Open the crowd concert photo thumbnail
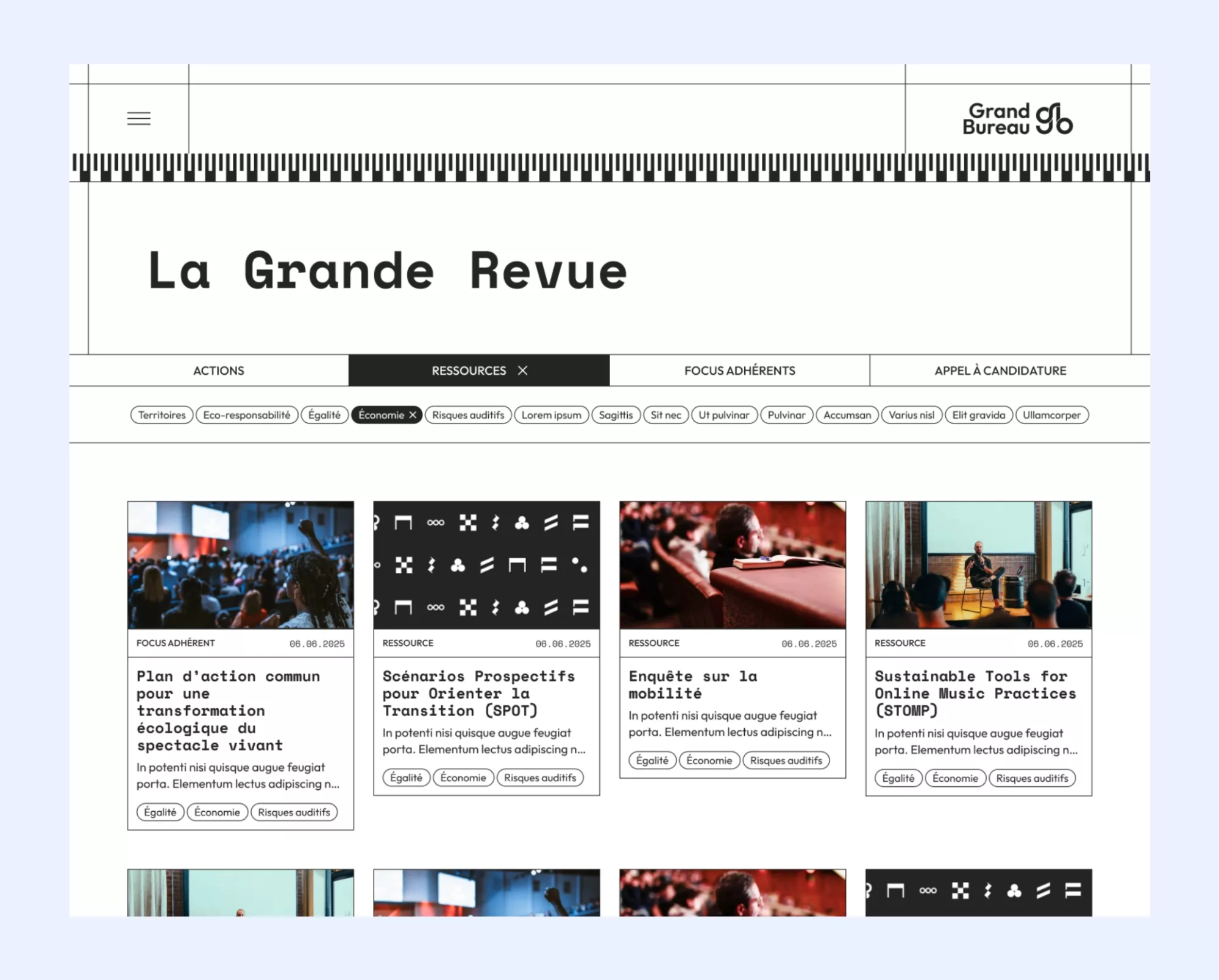The image size is (1219, 980). click(x=240, y=565)
